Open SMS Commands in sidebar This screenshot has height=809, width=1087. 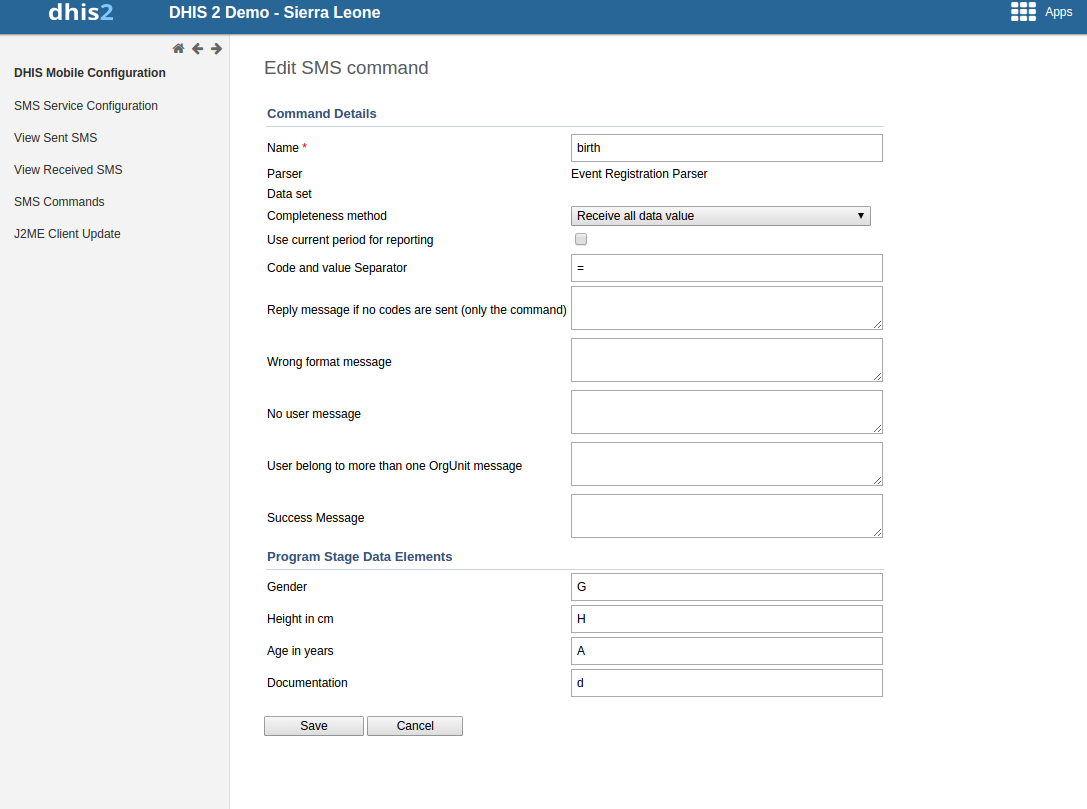(x=59, y=202)
